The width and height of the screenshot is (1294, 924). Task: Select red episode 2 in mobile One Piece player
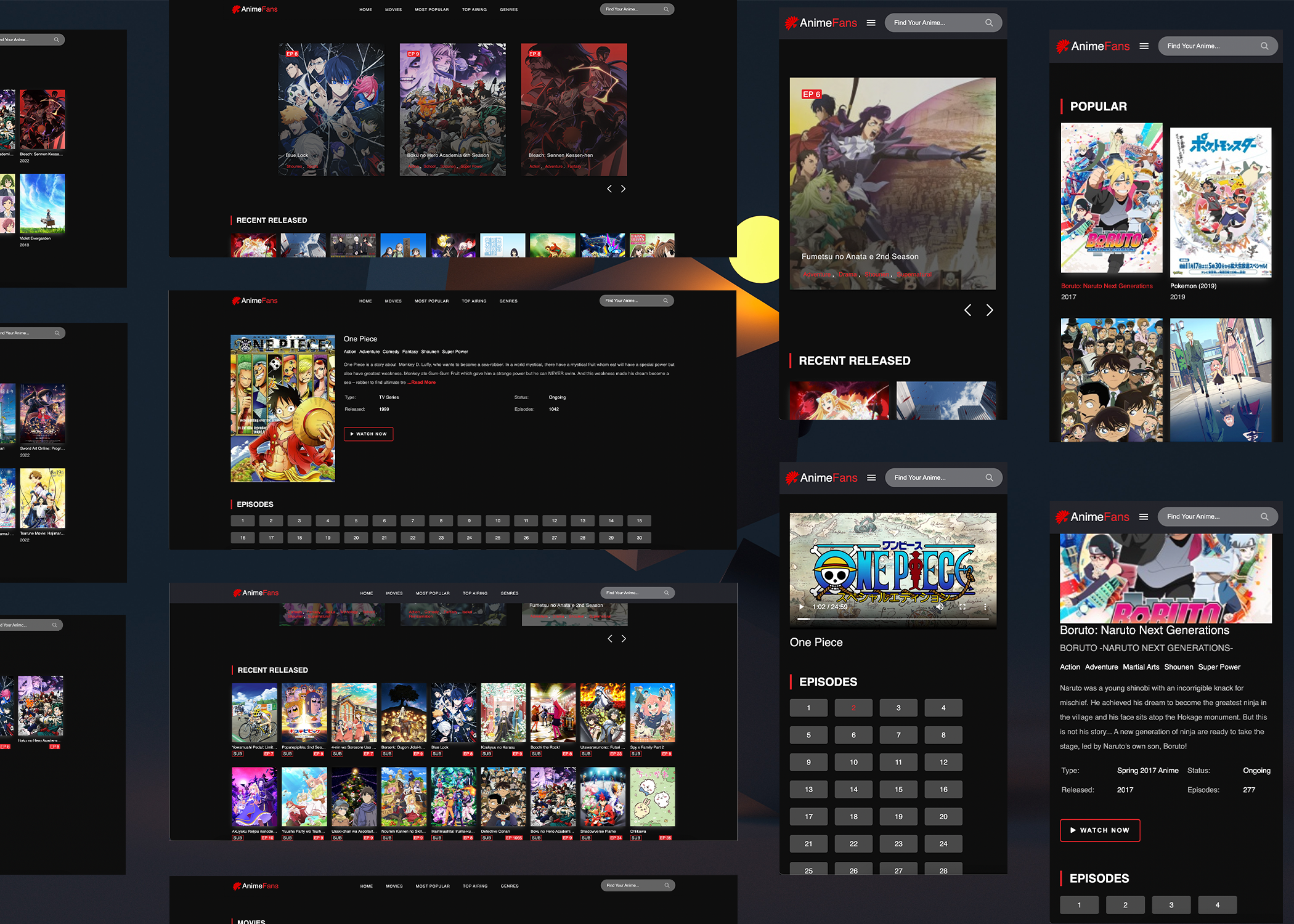tap(853, 708)
